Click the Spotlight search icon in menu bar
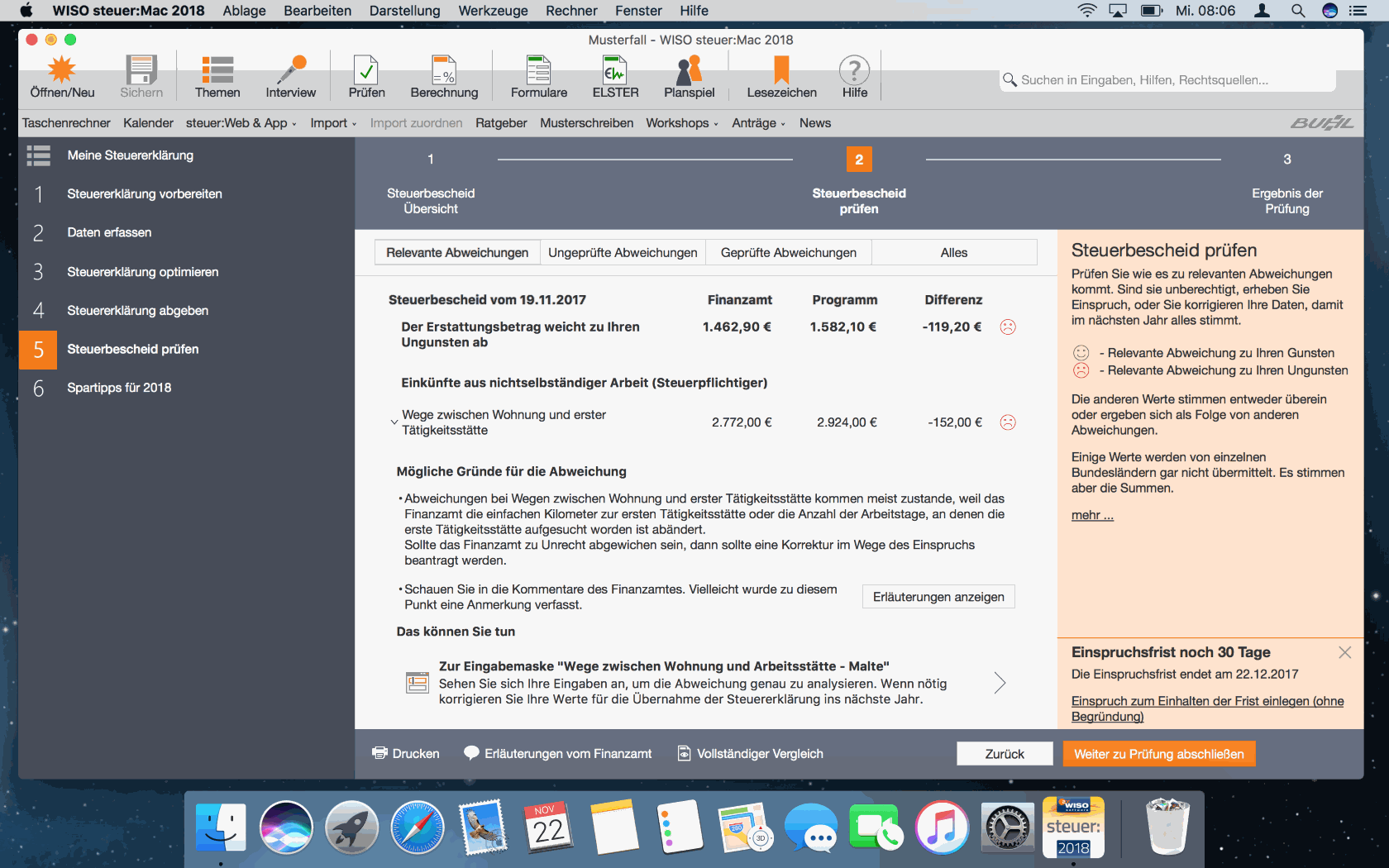The image size is (1389, 868). tap(1298, 11)
